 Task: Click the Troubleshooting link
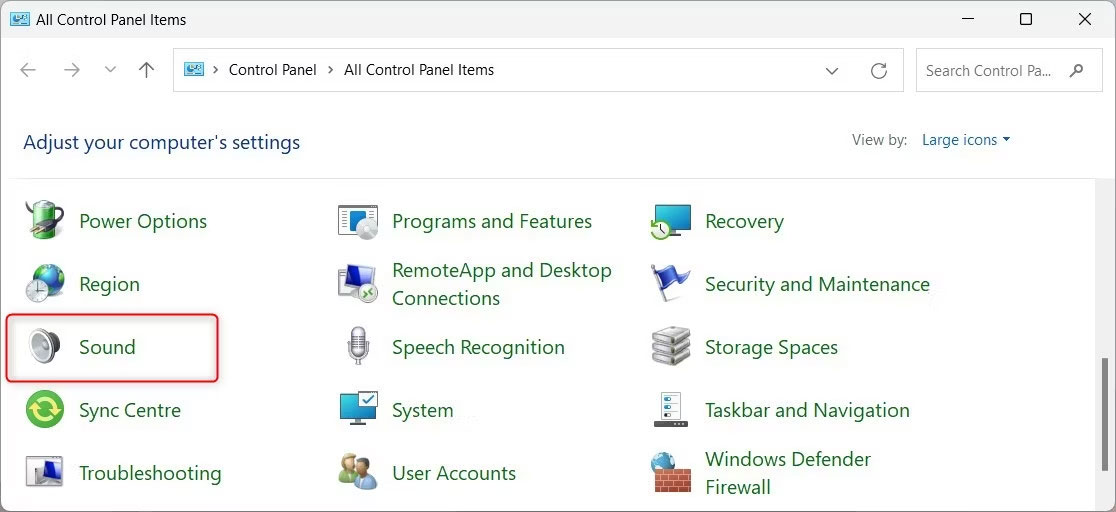150,473
